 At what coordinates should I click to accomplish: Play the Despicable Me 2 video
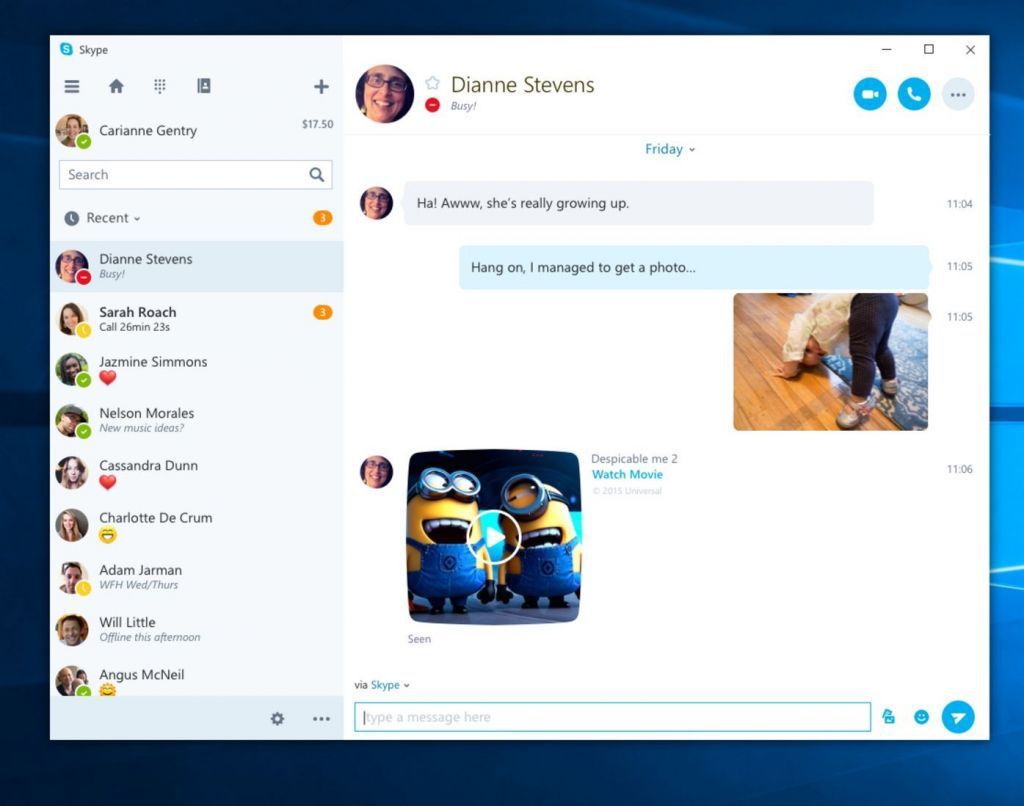pos(494,537)
